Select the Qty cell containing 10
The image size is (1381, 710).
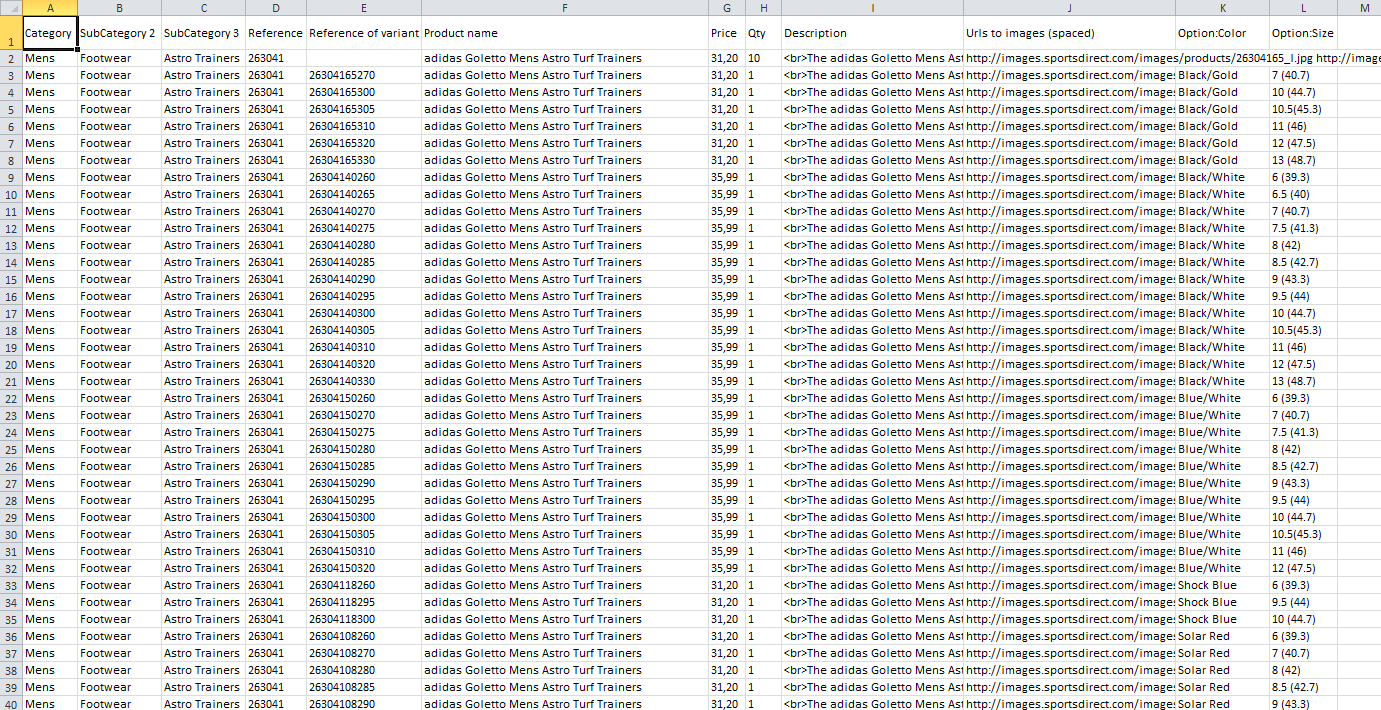pos(763,59)
